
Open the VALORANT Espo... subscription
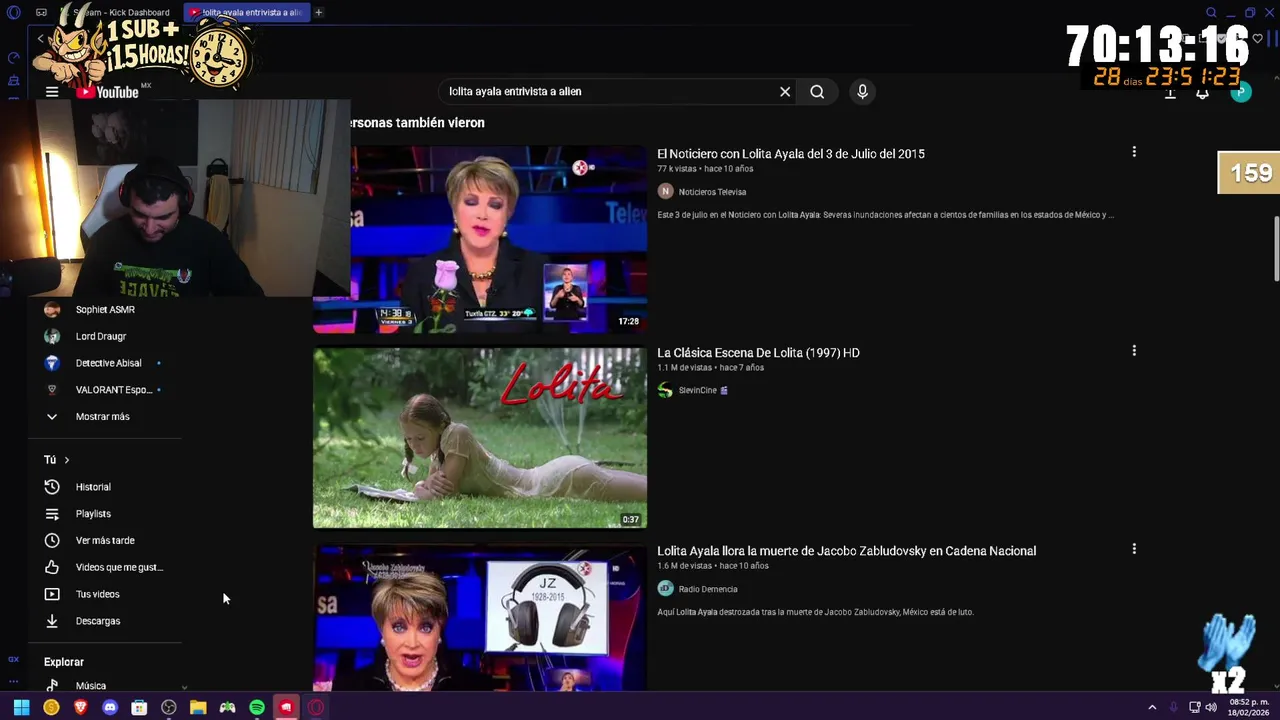[113, 390]
